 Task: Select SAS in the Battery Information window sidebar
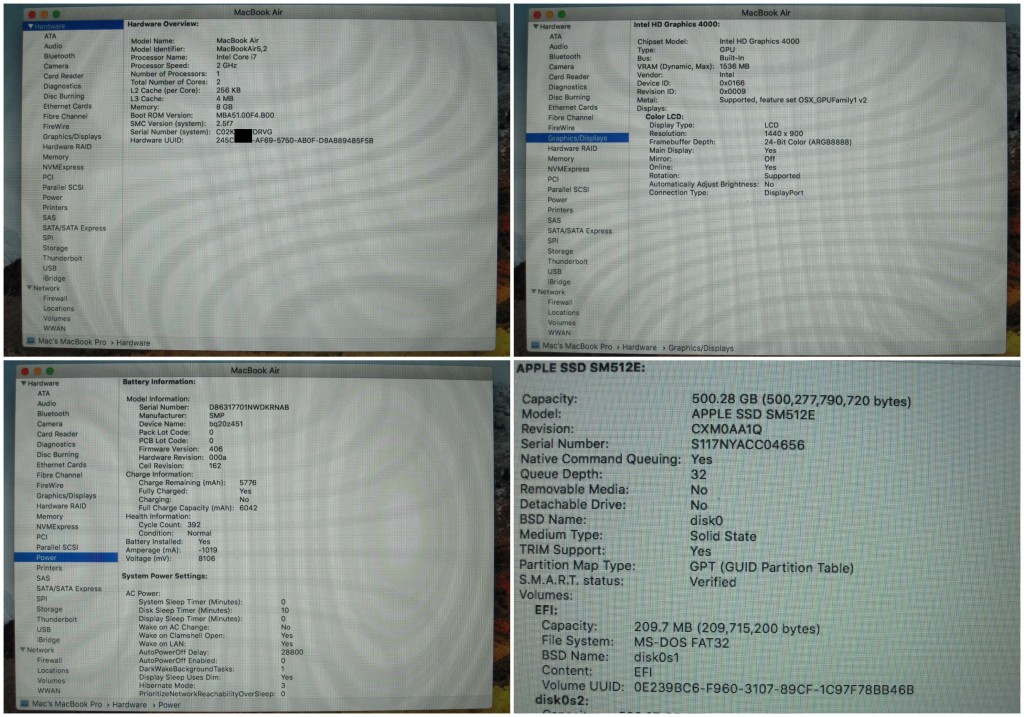(42, 578)
